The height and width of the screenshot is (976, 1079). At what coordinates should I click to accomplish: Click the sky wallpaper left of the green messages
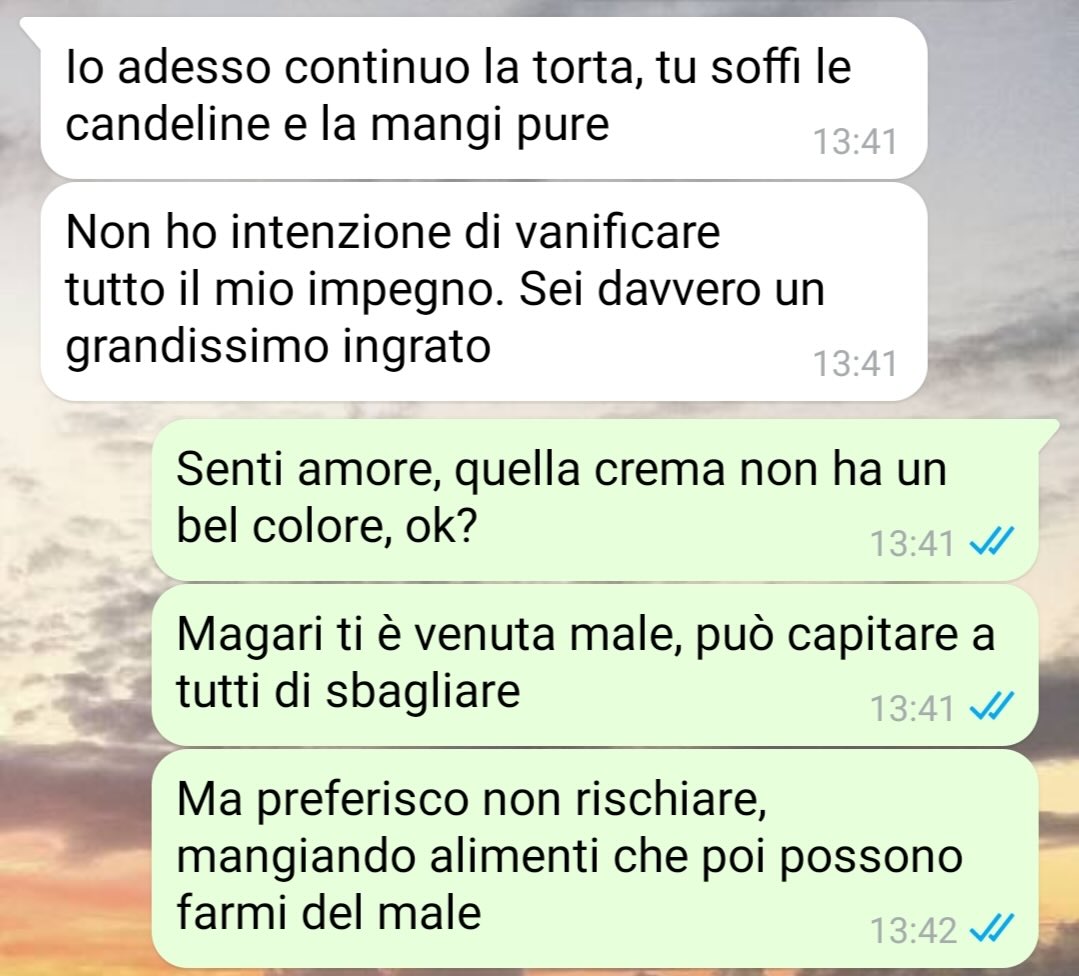click(x=76, y=688)
